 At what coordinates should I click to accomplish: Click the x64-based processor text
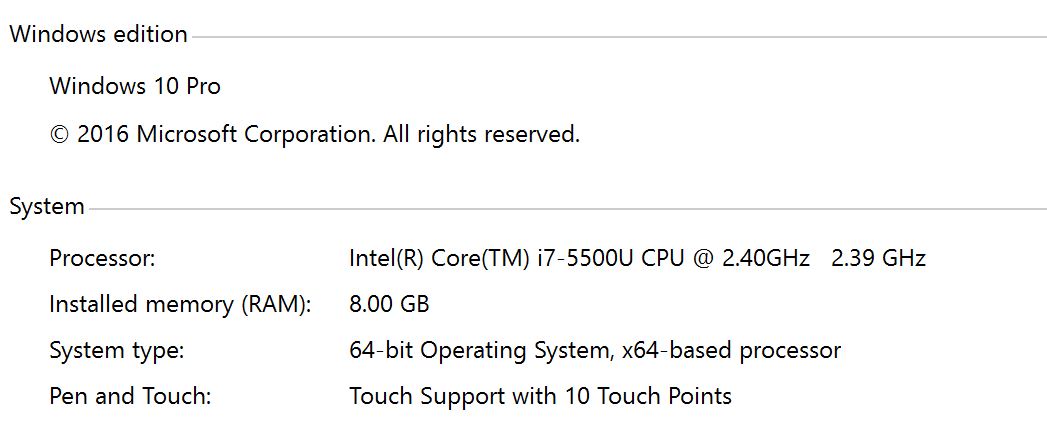[731, 351]
